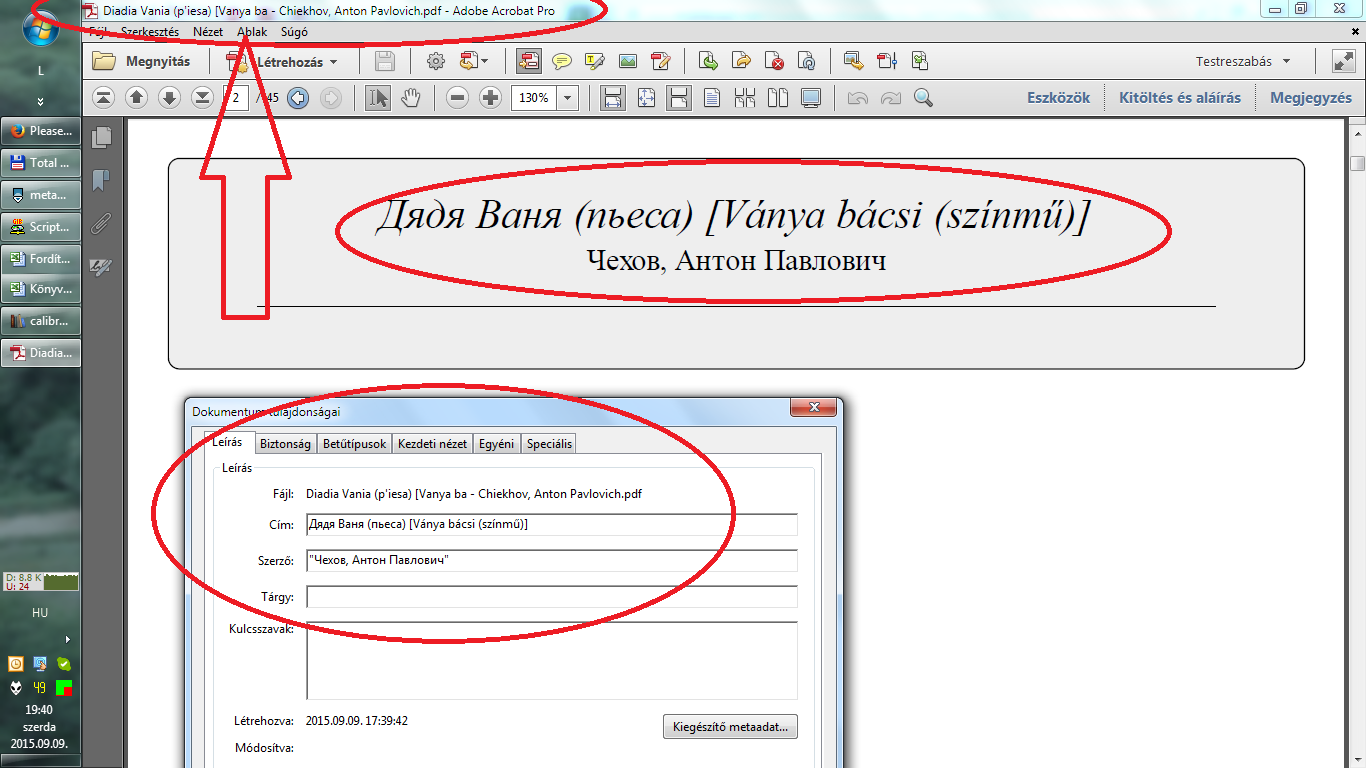The width and height of the screenshot is (1366, 768).
Task: Open the Súgó help menu
Action: point(295,32)
